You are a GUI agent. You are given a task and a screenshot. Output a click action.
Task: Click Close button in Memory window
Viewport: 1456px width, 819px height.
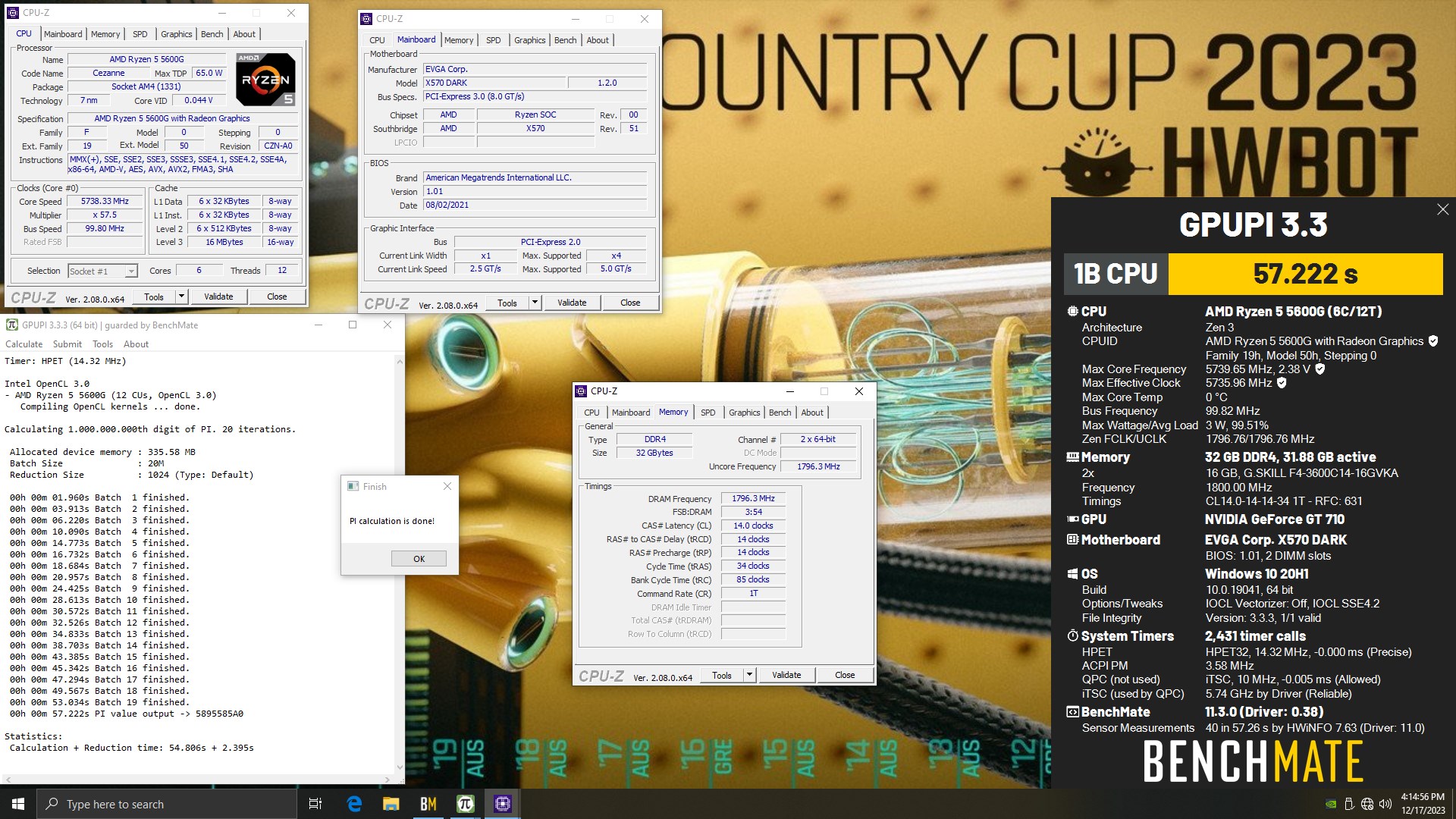pos(845,675)
